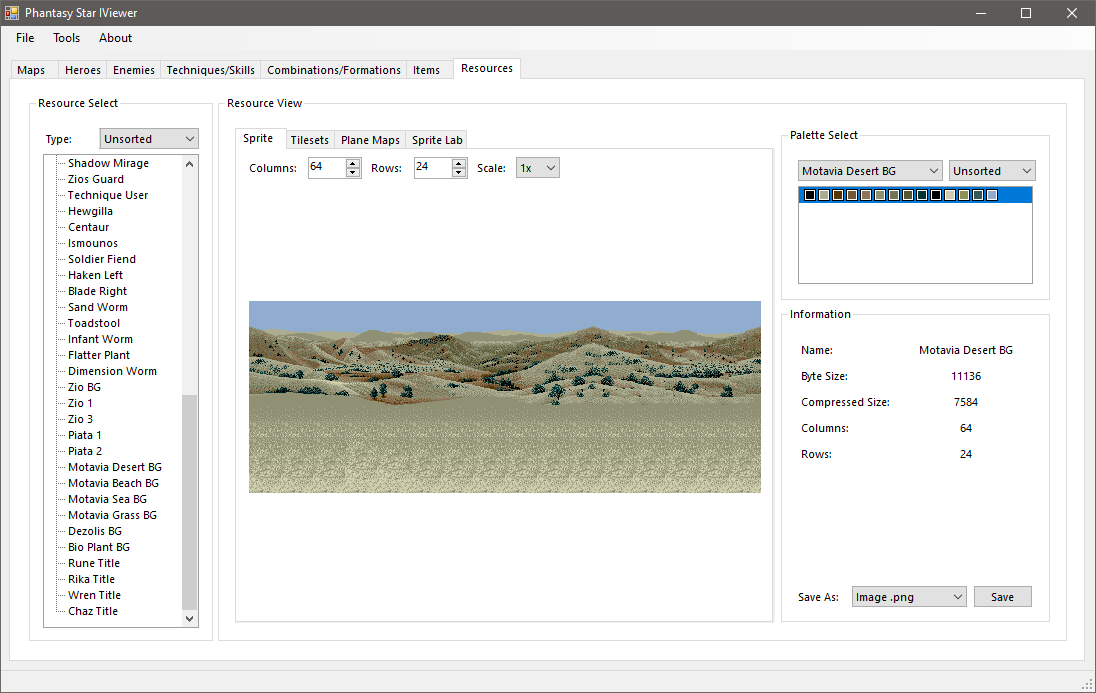Choose Dezolis BG from the list
Screen dimensions: 1096x693
94,531
